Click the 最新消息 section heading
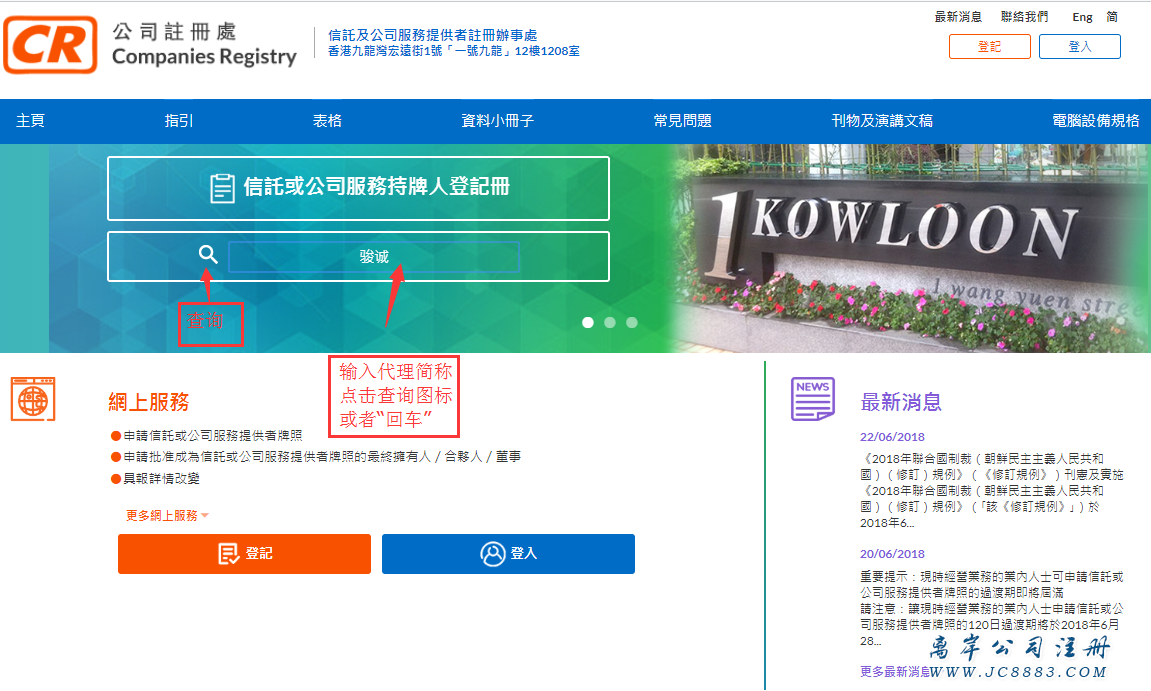This screenshot has height=691, width=1151. pos(900,402)
